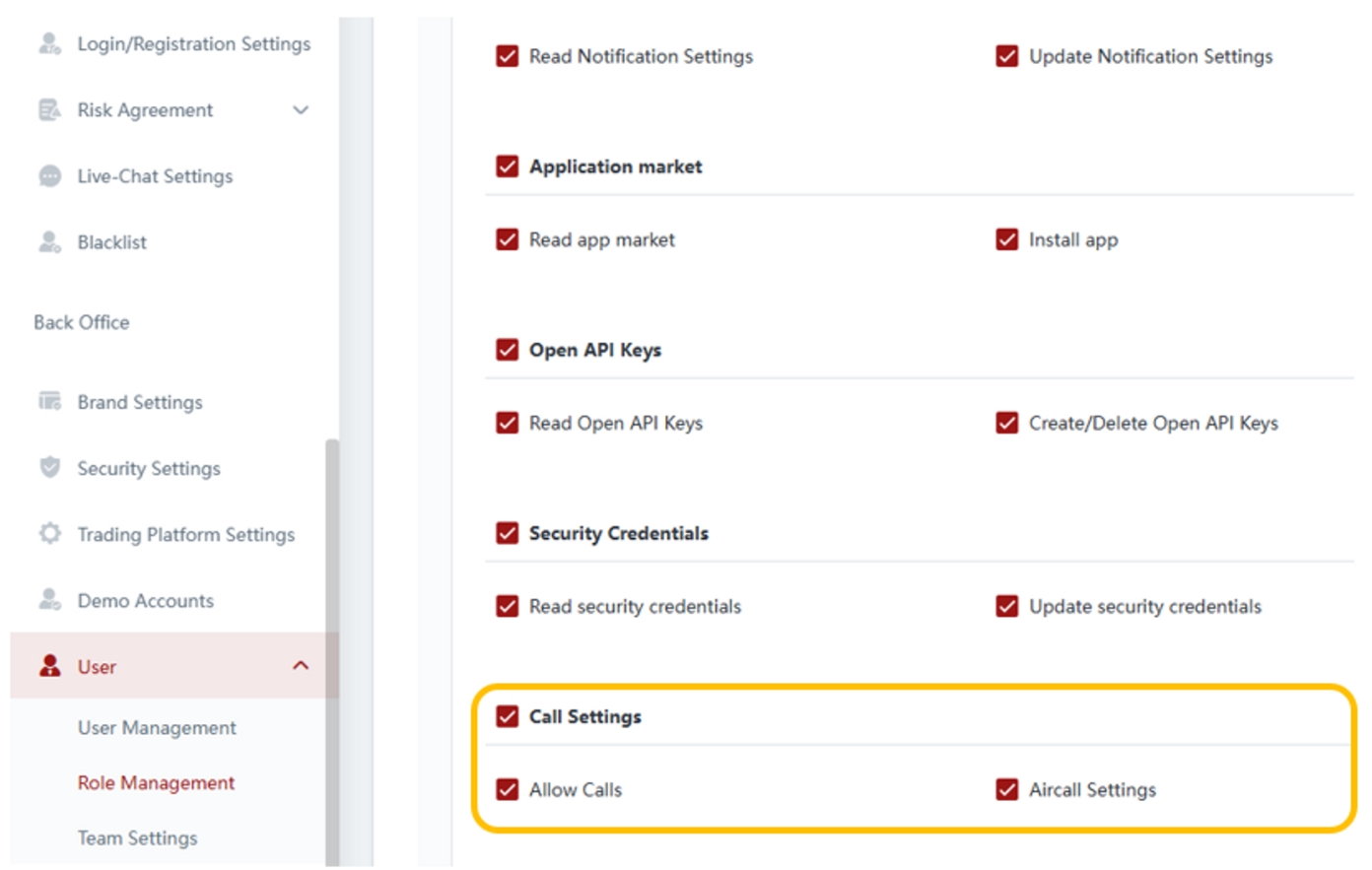Open User Management page
1372x870 pixels.
(157, 727)
